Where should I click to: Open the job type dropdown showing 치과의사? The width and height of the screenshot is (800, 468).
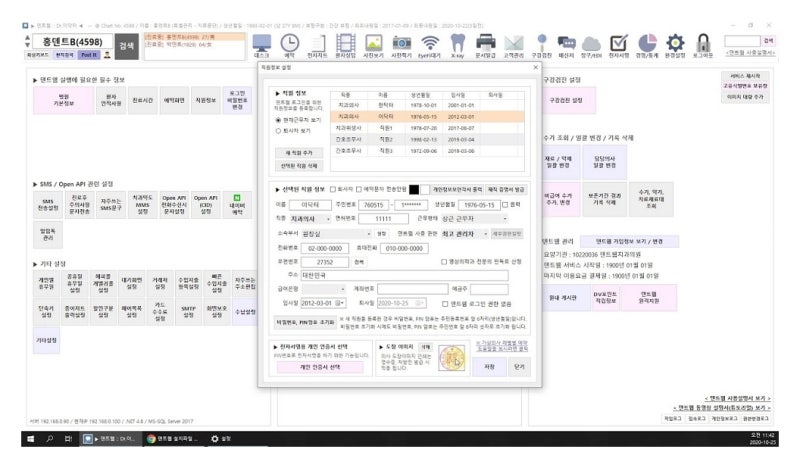(310, 219)
